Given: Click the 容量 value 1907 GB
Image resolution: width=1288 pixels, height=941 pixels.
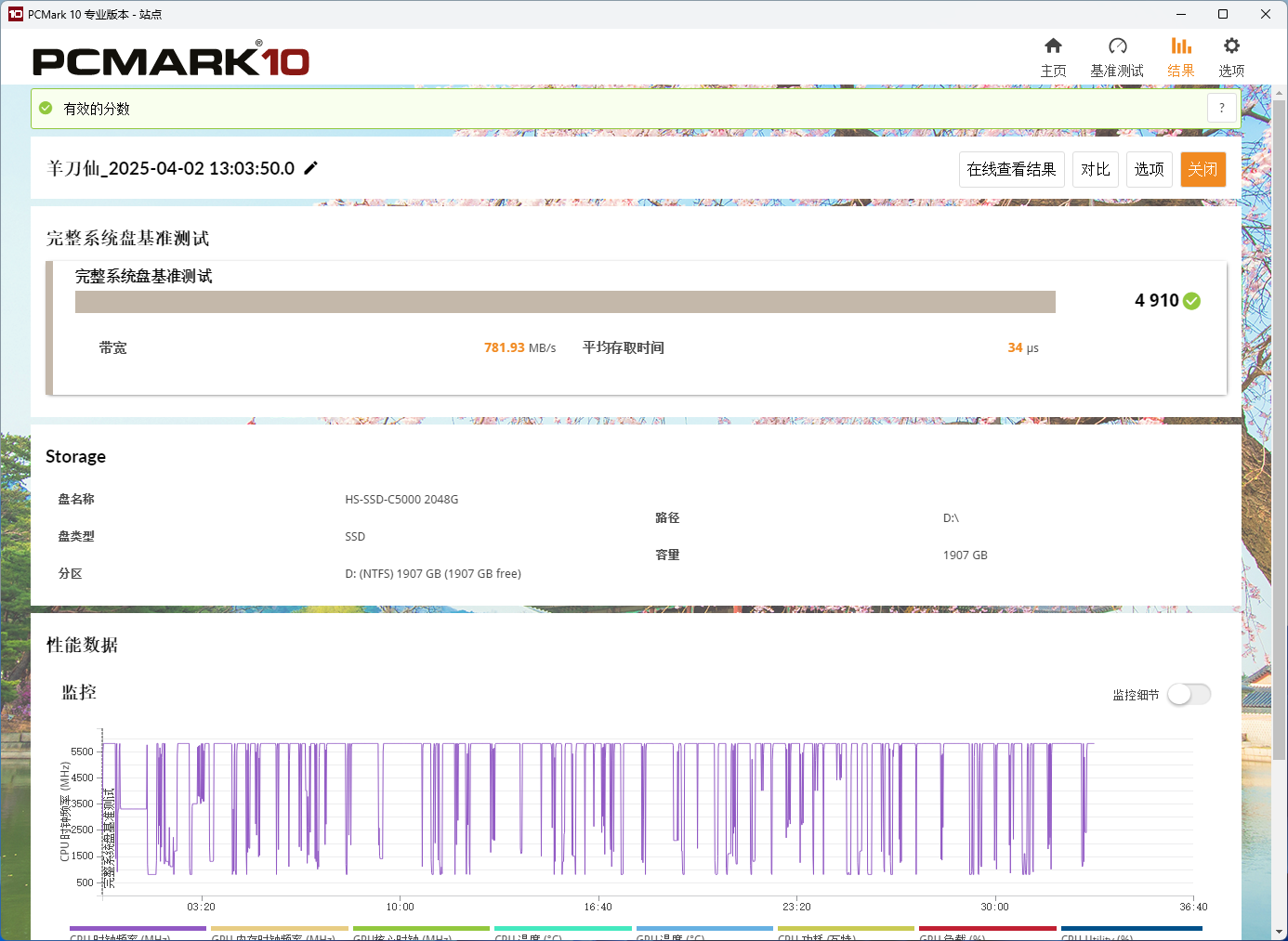Looking at the screenshot, I should click(965, 555).
